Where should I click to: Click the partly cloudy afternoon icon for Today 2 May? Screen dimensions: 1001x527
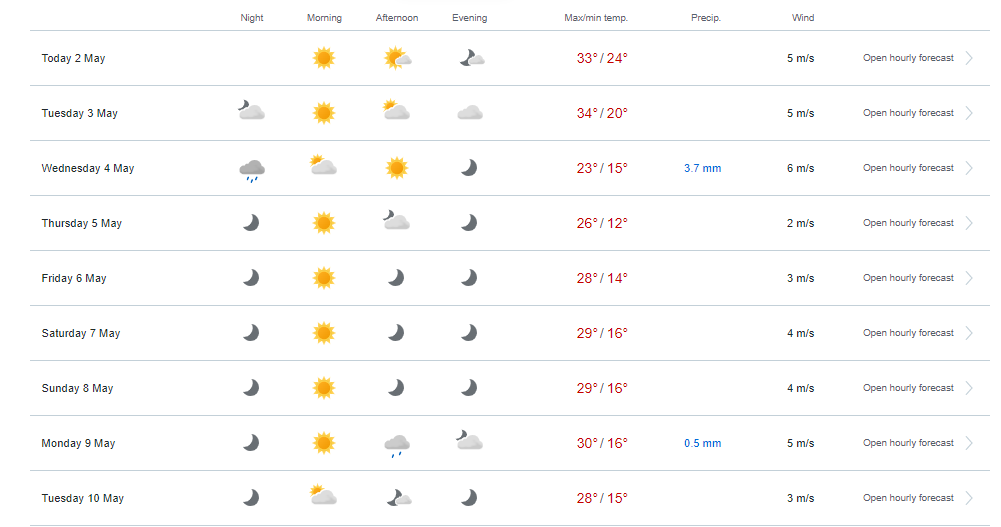[397, 58]
